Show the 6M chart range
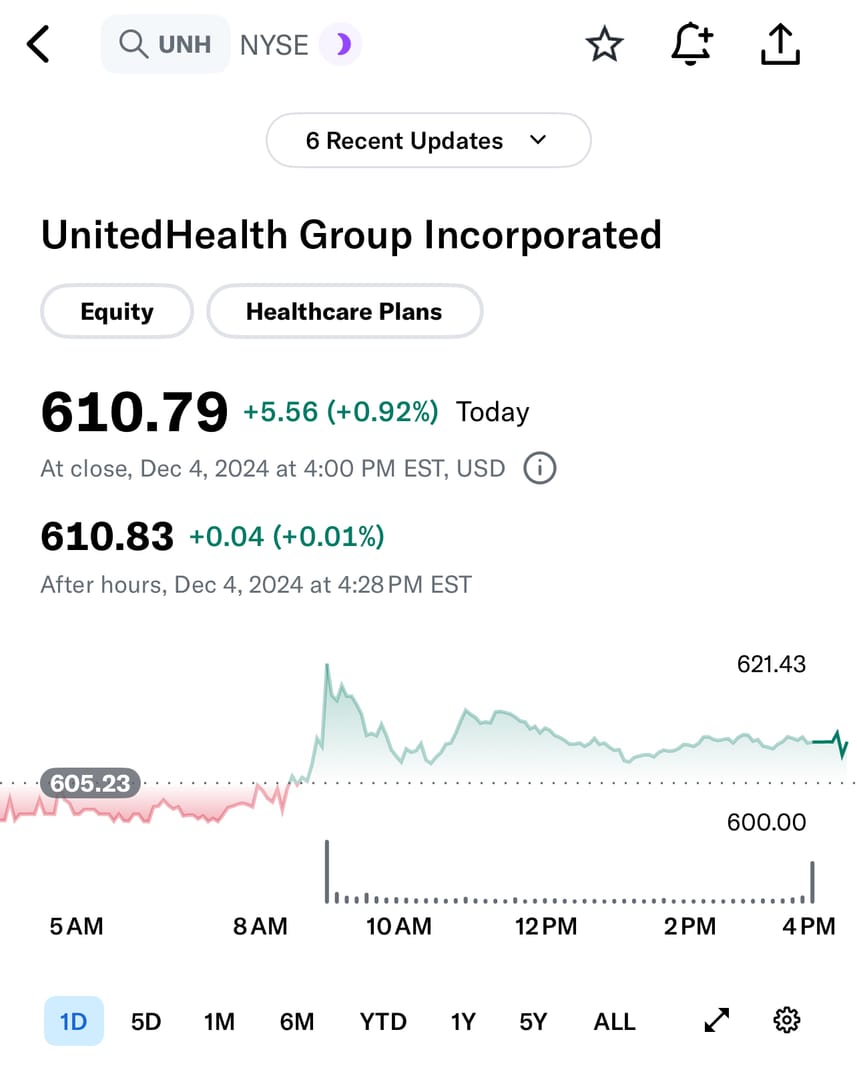 click(297, 1021)
